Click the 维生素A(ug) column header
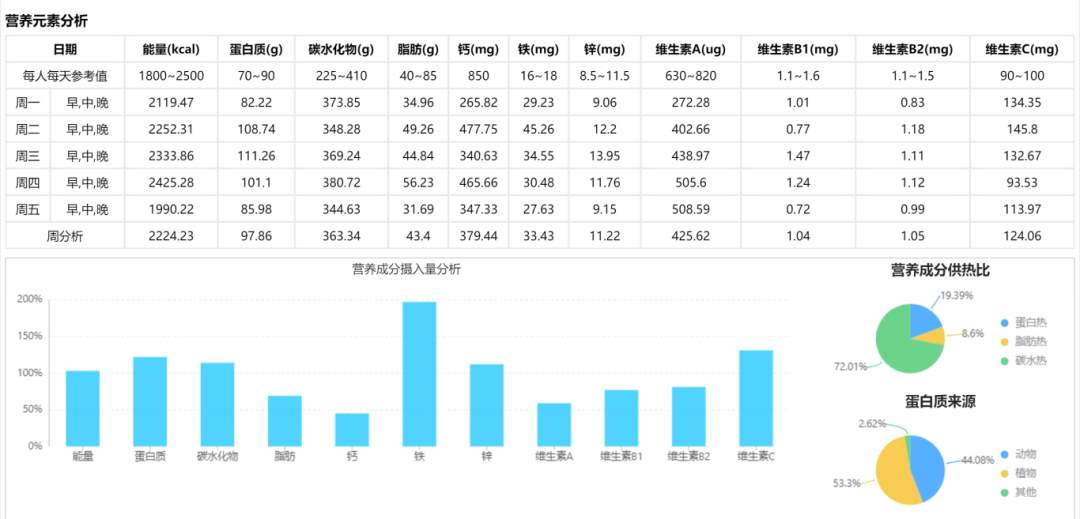 (x=691, y=49)
